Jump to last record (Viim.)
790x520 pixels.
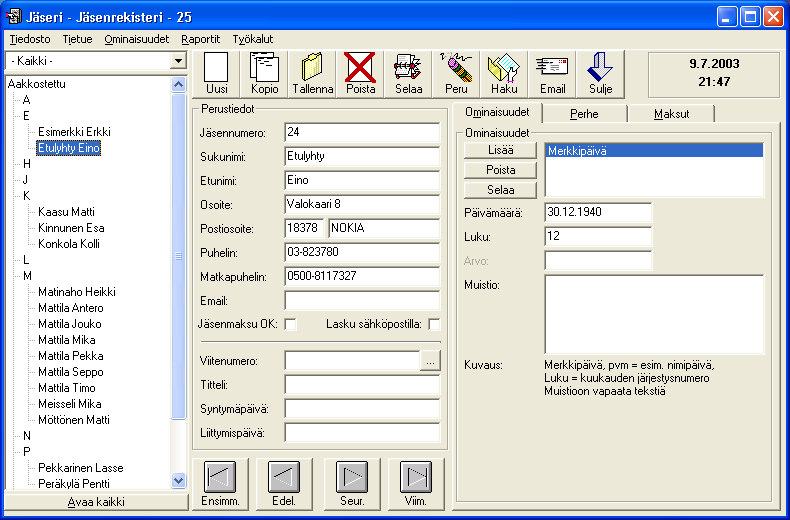pos(416,484)
